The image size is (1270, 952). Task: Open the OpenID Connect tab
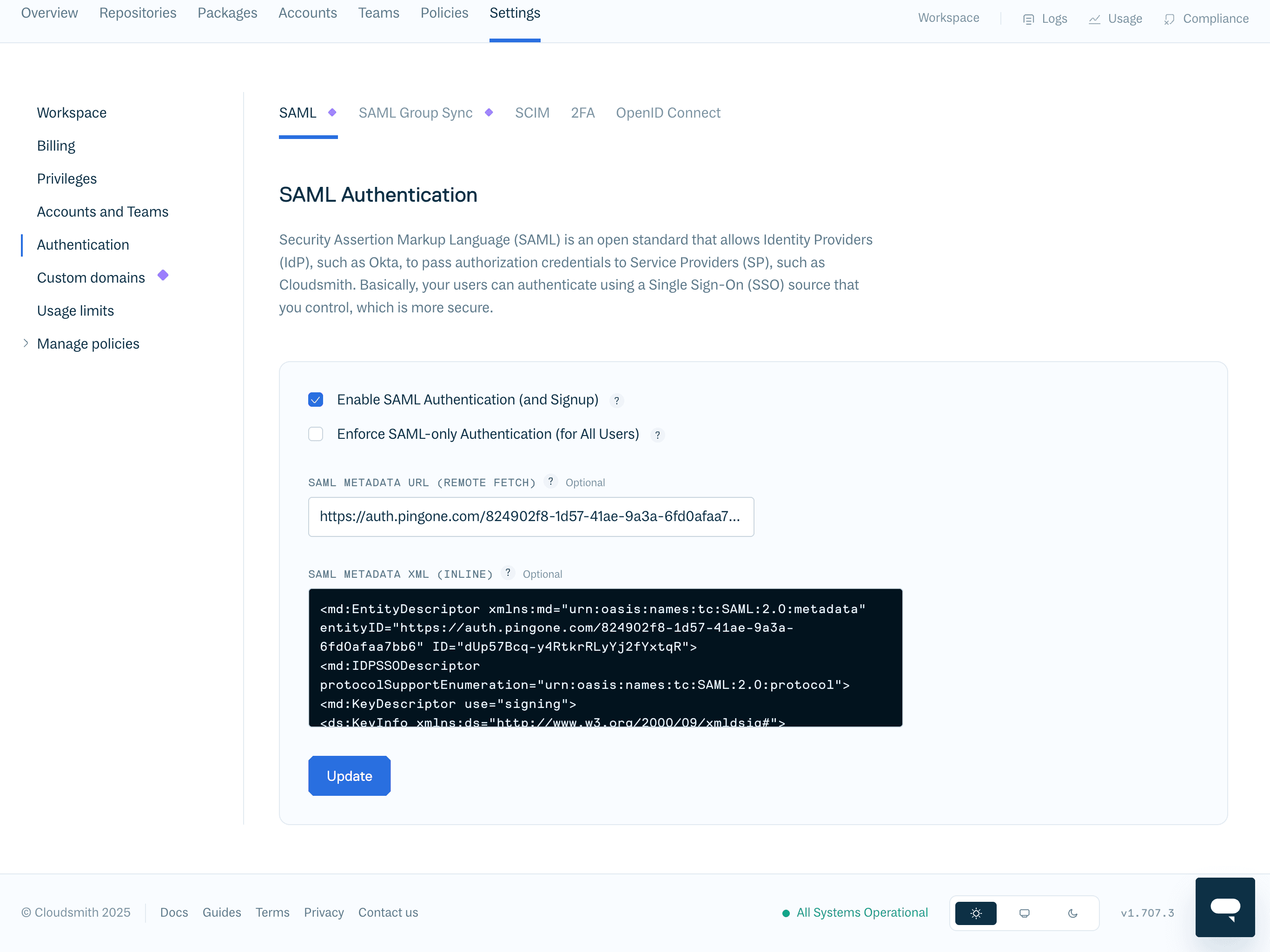pyautogui.click(x=668, y=113)
